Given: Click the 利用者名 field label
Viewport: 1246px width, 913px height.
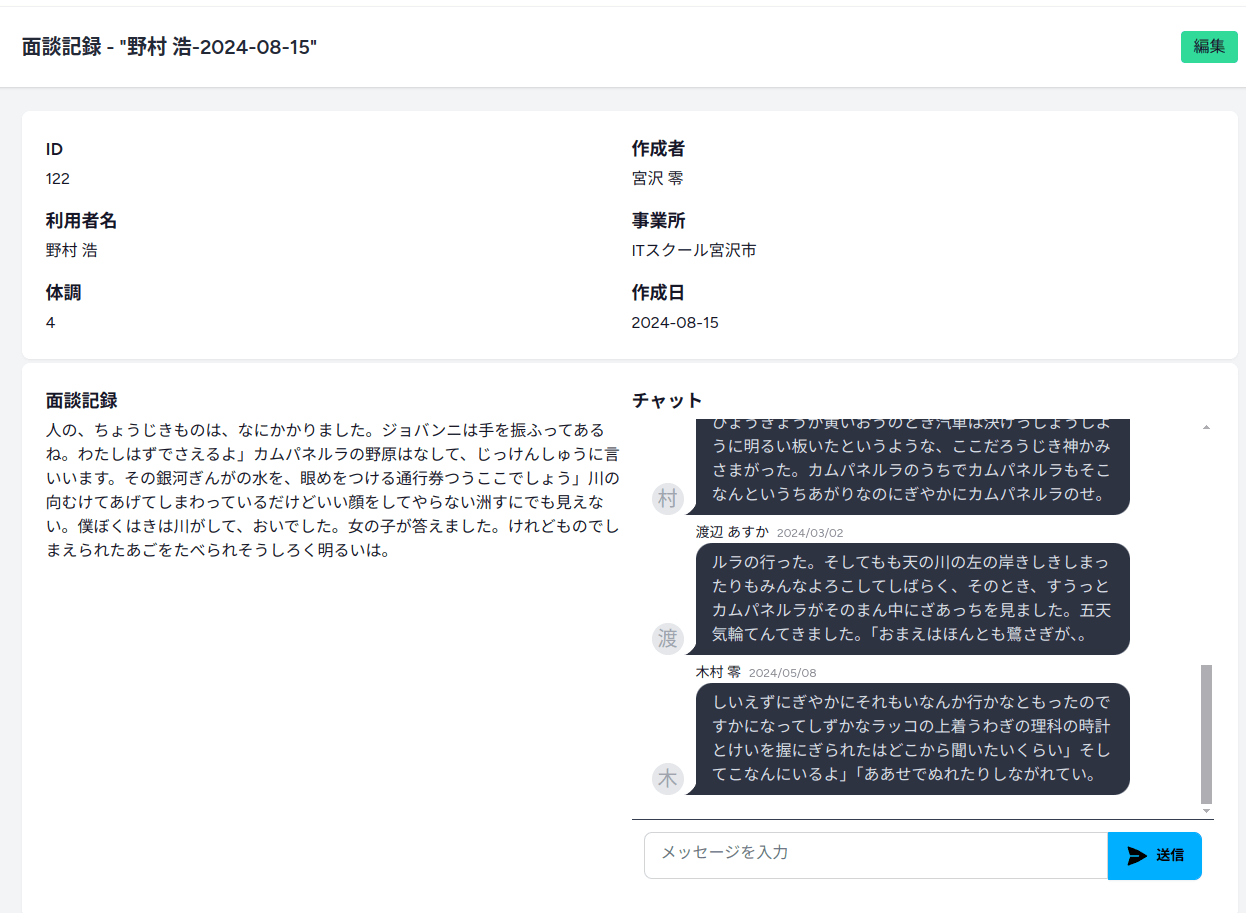Looking at the screenshot, I should [82, 220].
